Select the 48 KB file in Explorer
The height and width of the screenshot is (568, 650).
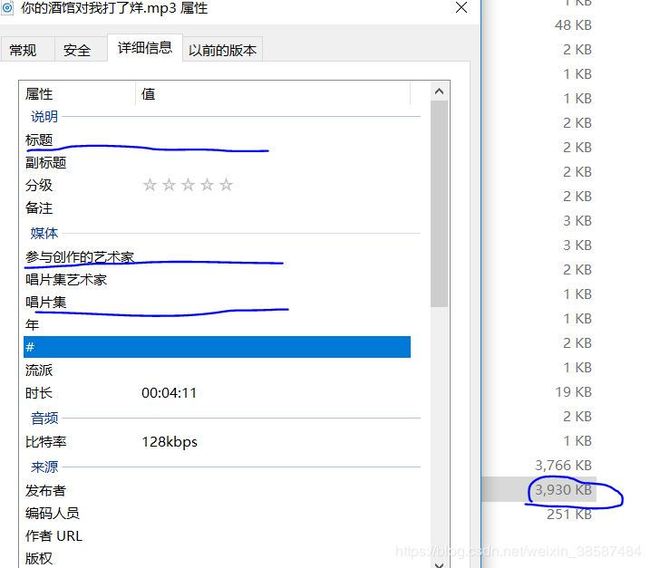(x=573, y=25)
